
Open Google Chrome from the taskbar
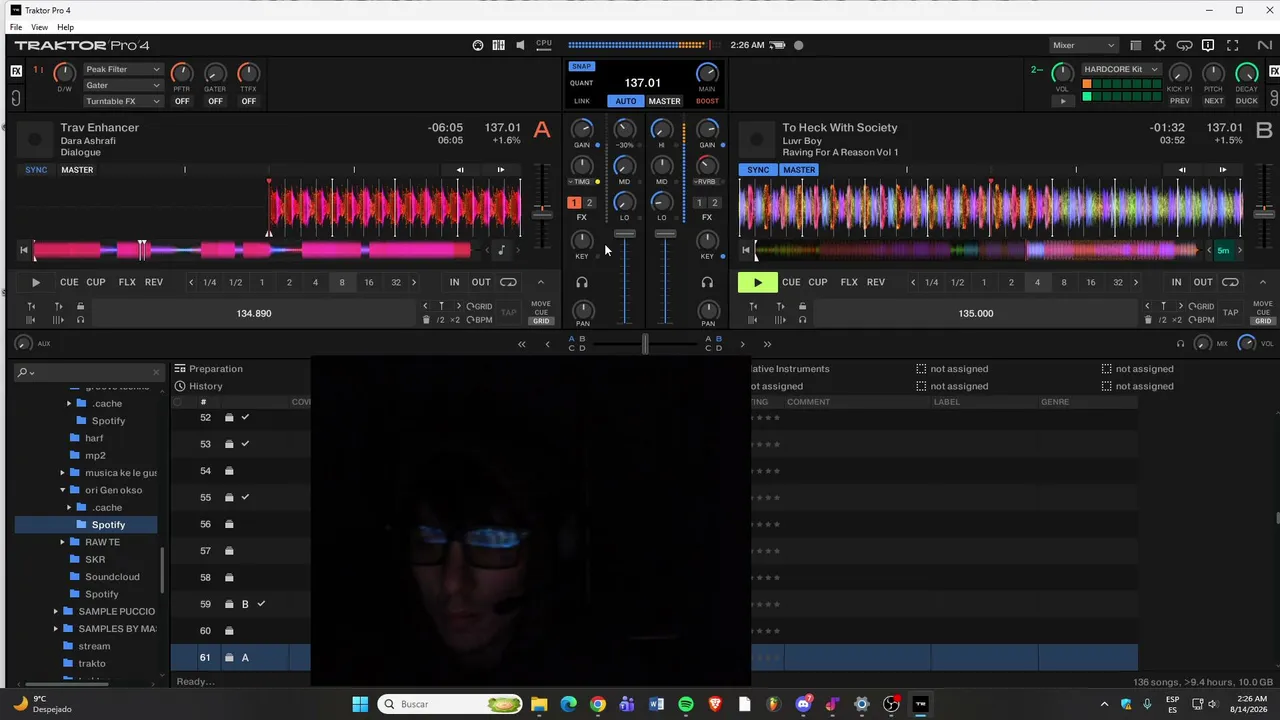pyautogui.click(x=598, y=704)
